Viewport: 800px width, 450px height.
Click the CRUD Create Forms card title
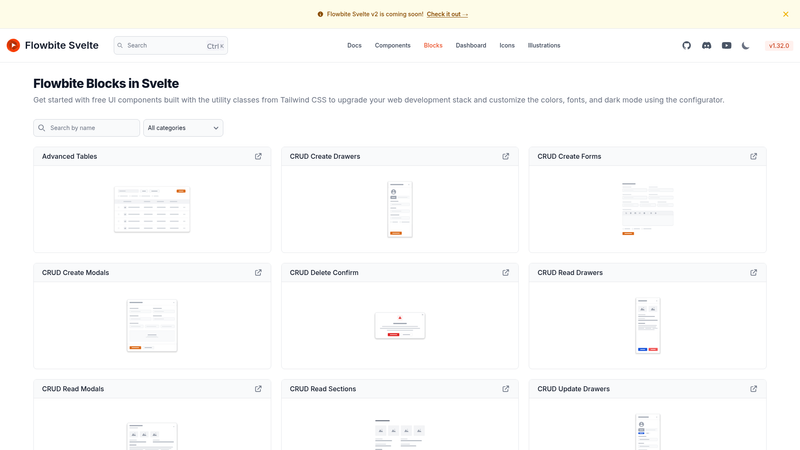pyautogui.click(x=569, y=157)
